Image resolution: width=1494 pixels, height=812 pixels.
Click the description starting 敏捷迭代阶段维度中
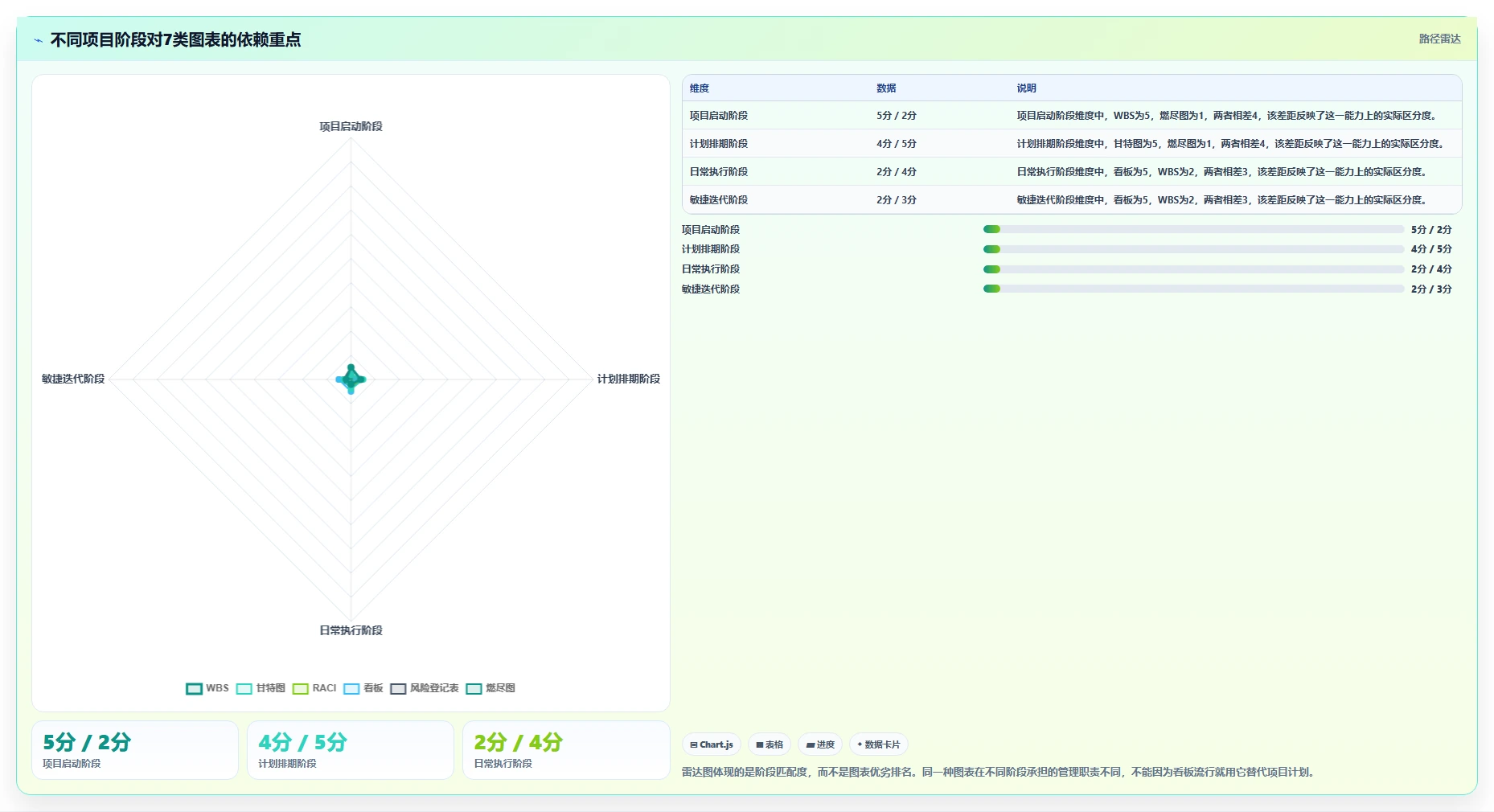point(1223,200)
